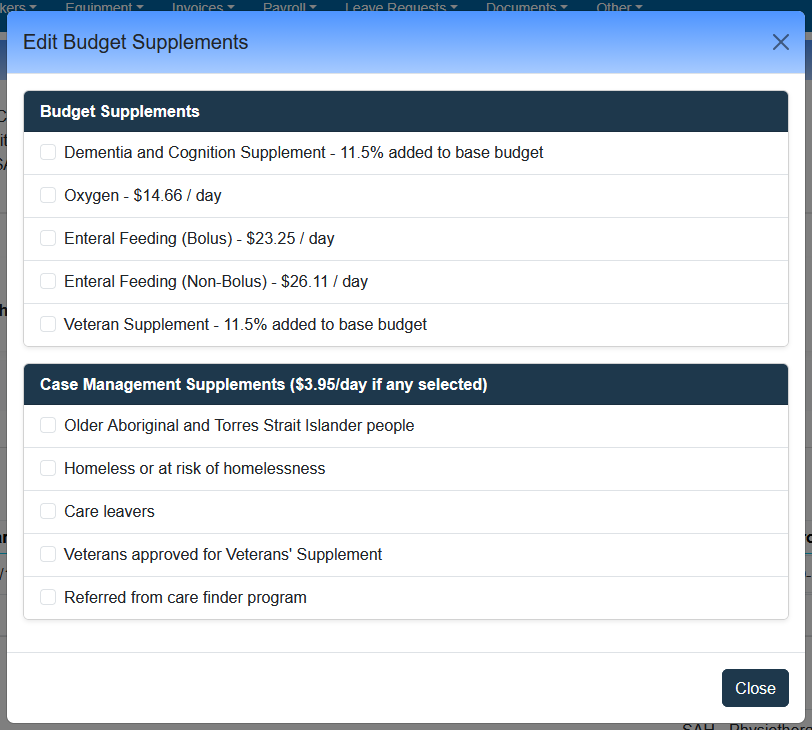Enable the Care leavers checkbox

coord(48,511)
